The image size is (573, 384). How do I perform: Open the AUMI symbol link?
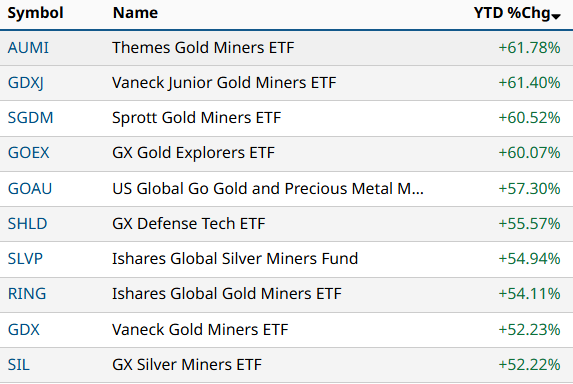[x=28, y=48]
